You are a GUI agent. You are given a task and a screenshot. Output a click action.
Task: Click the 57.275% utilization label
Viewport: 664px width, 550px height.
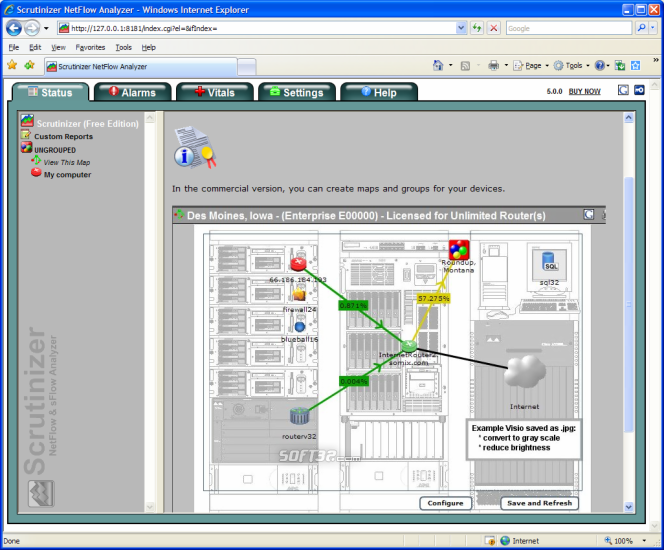point(434,298)
